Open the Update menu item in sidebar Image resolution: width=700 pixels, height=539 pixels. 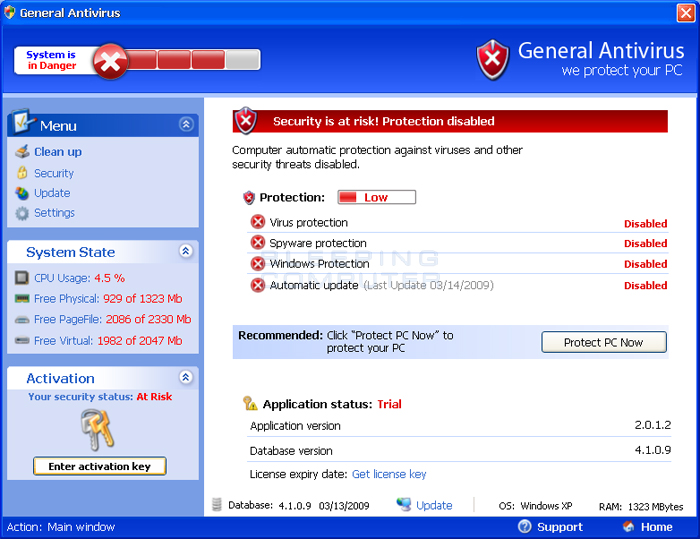52,193
